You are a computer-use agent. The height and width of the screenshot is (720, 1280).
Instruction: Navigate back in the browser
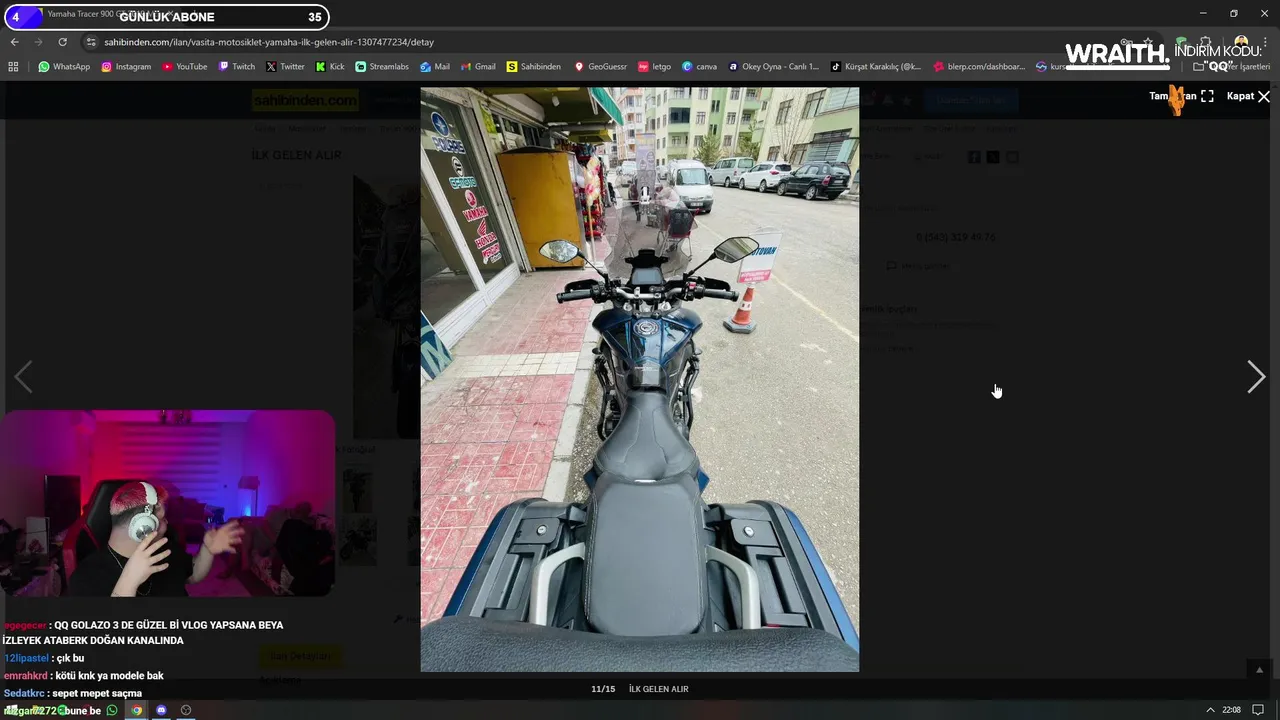[x=14, y=42]
